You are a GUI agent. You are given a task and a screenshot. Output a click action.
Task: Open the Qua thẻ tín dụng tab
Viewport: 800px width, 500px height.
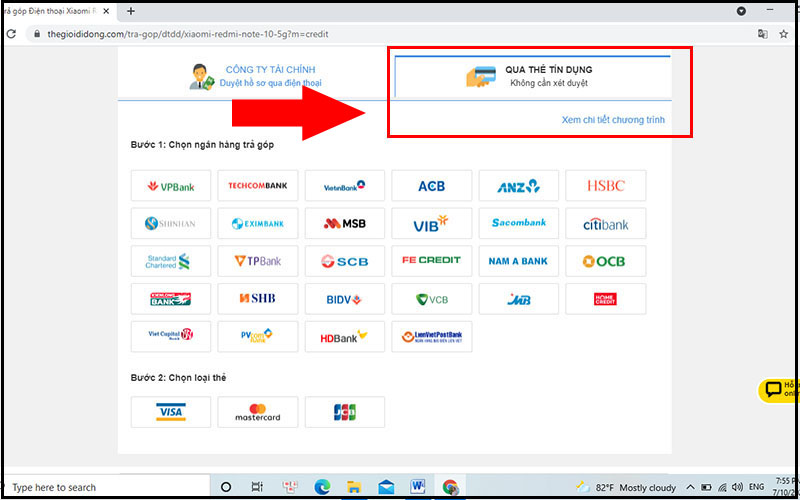[533, 76]
